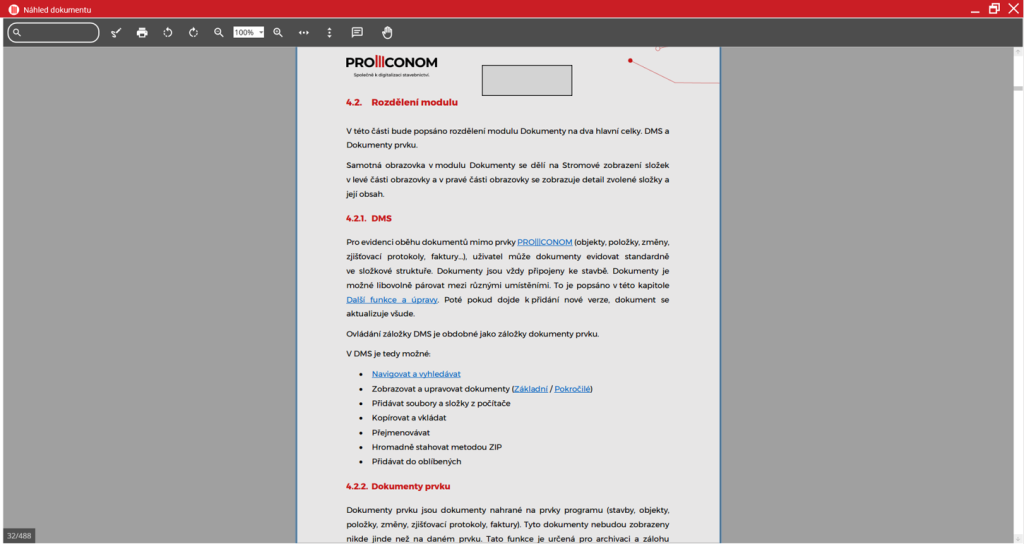Zoom out with the minus magnifier
The height and width of the screenshot is (544, 1024).
(x=219, y=32)
